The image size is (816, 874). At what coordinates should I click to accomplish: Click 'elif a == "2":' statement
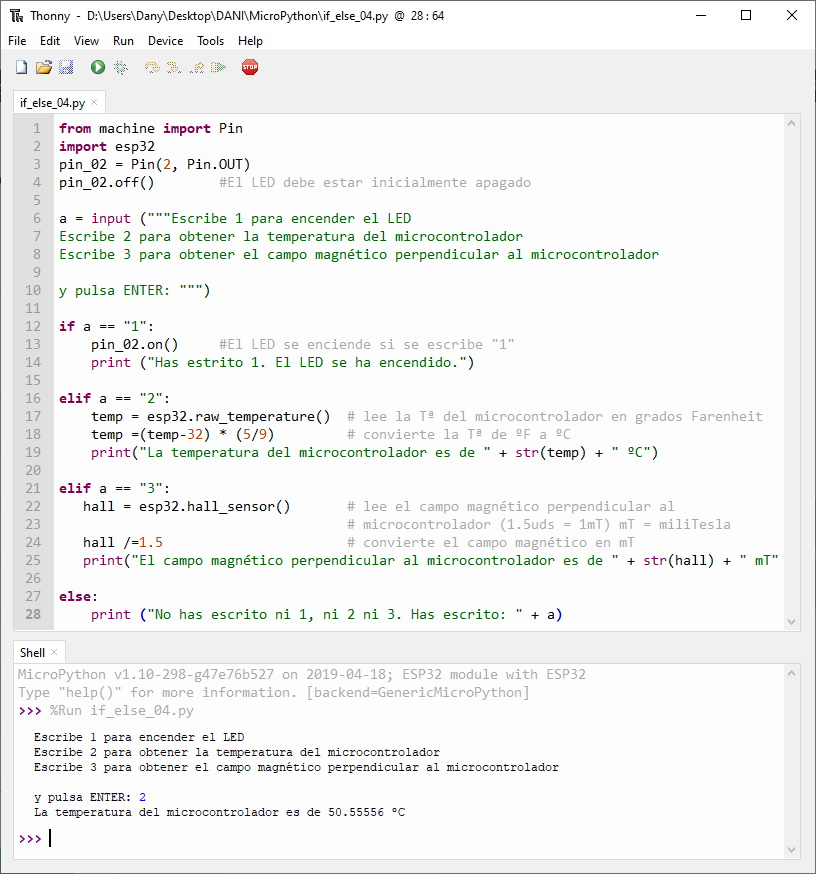coord(114,398)
